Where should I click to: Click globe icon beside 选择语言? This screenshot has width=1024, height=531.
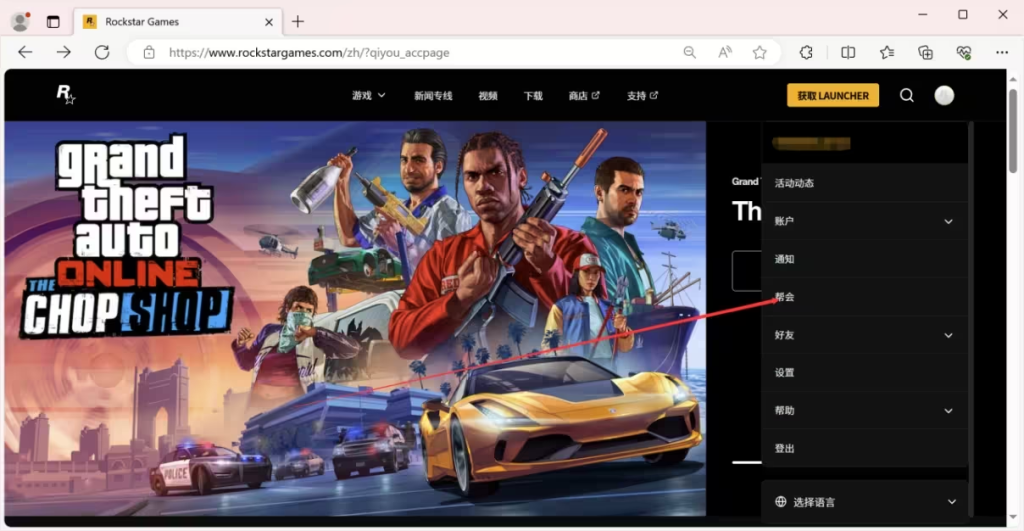point(780,502)
